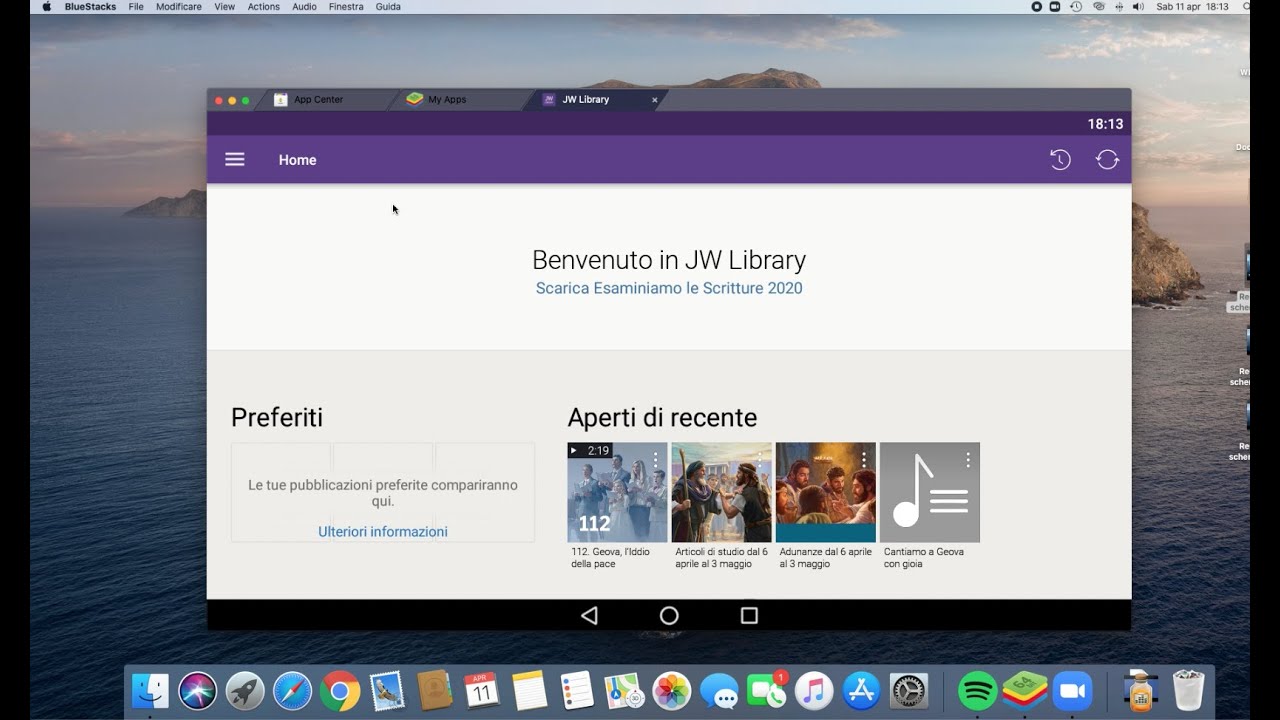Open options for Articoli di studio item

pos(760,459)
